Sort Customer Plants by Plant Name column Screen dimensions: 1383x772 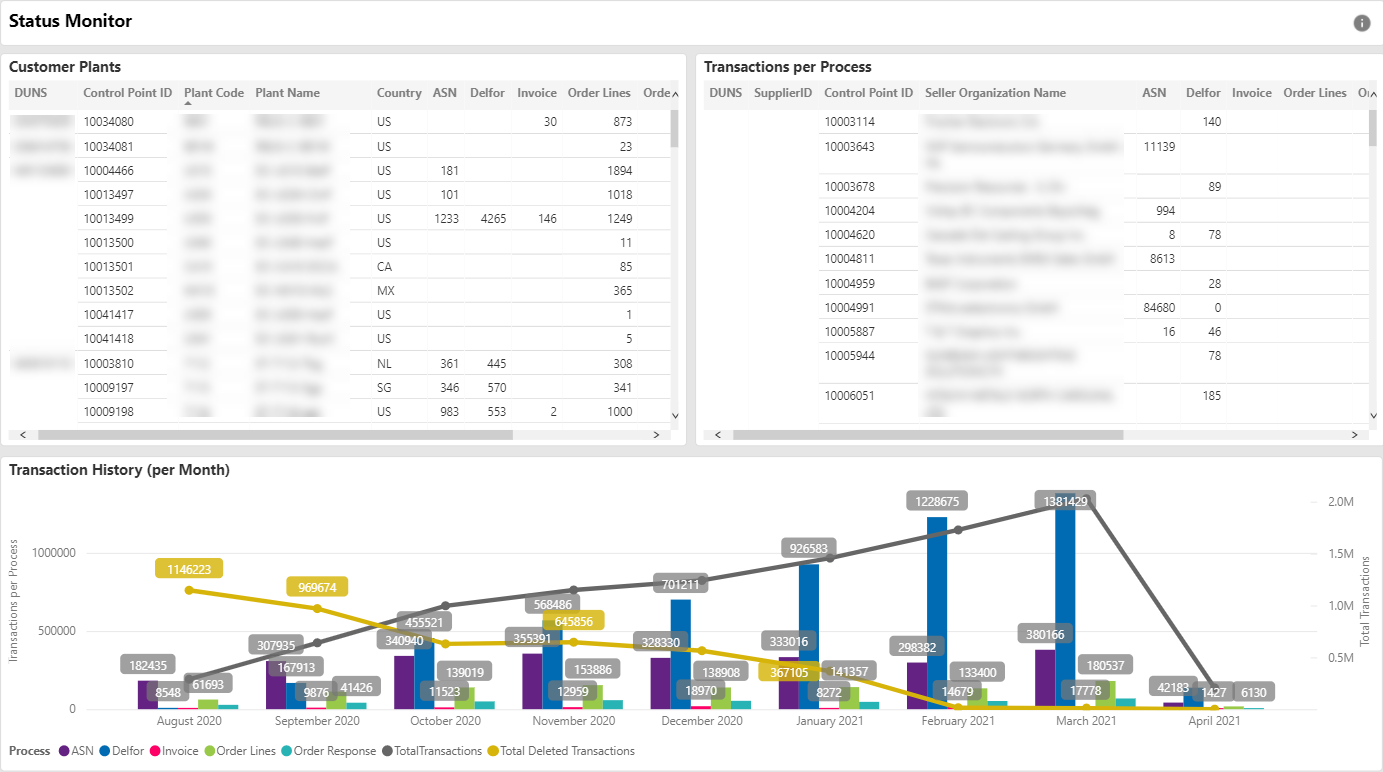(x=288, y=93)
